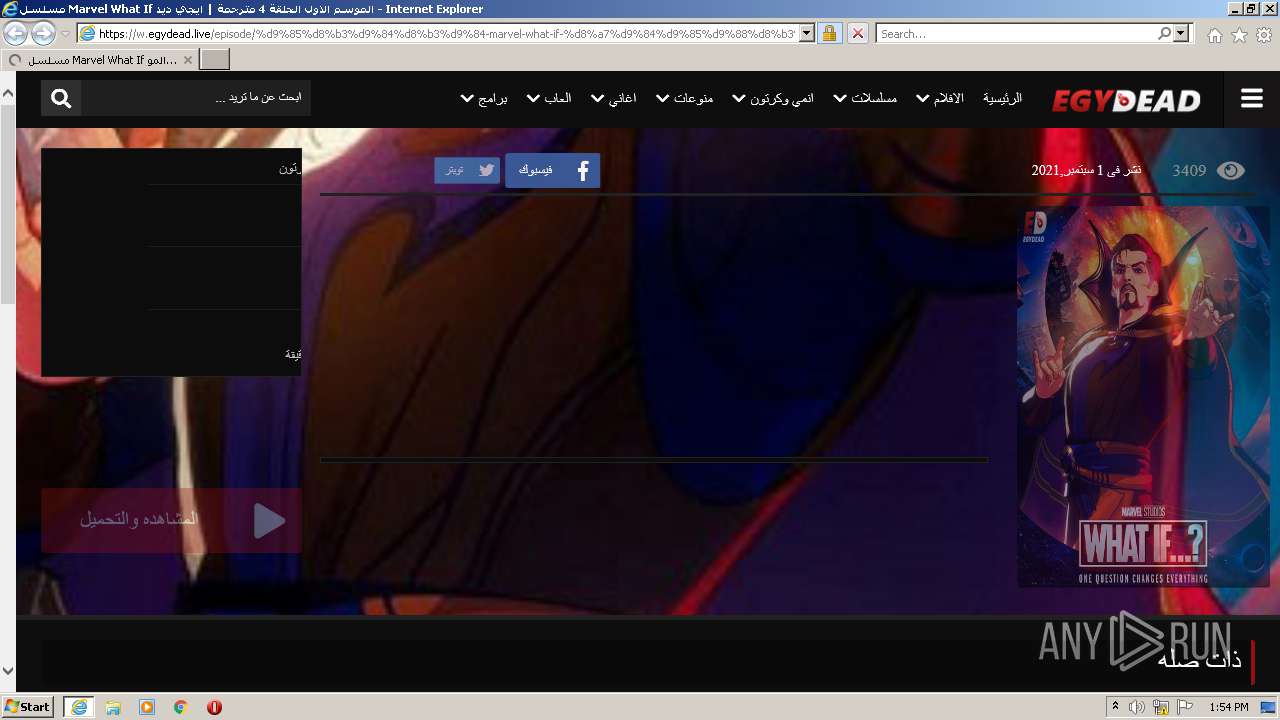Screen dimensions: 1280x720
Task: Open the address bar autocomplete dropdown
Action: 806,33
